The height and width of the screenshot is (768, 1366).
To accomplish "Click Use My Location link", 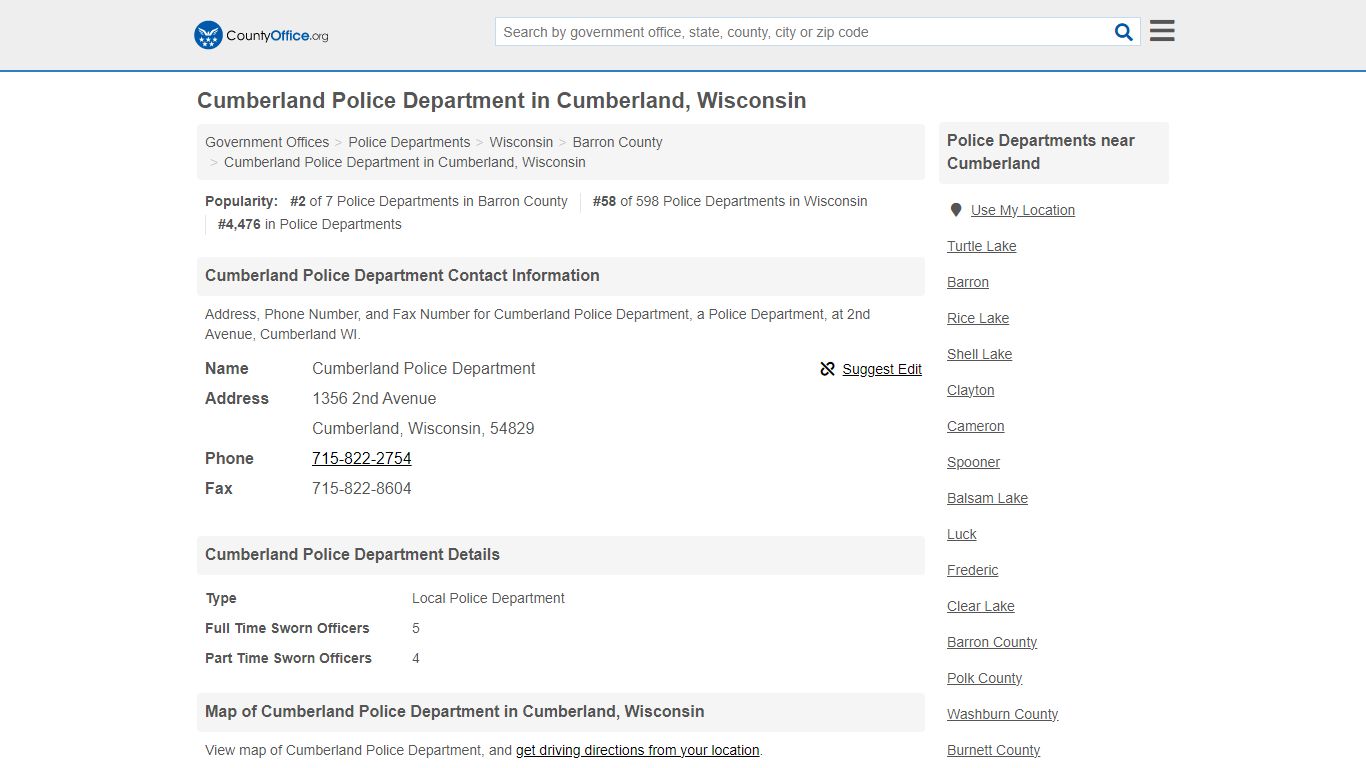I will pyautogui.click(x=1023, y=210).
